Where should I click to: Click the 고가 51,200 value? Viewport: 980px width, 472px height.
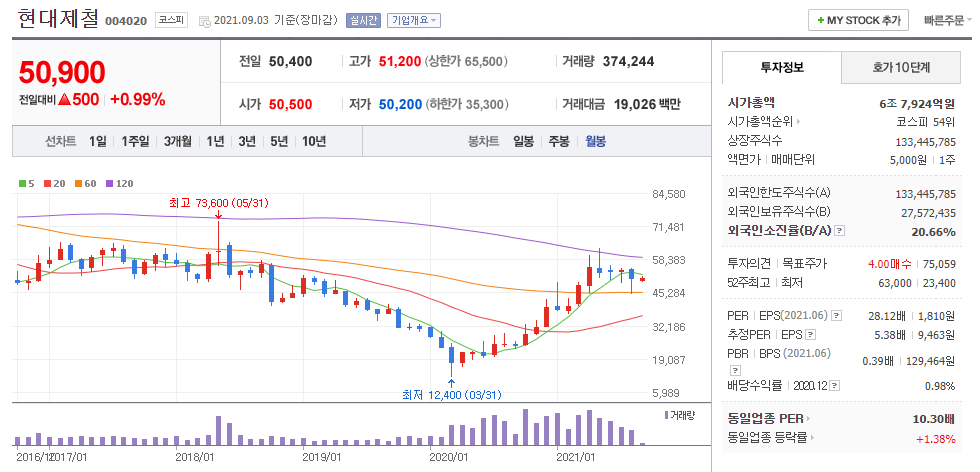400,62
